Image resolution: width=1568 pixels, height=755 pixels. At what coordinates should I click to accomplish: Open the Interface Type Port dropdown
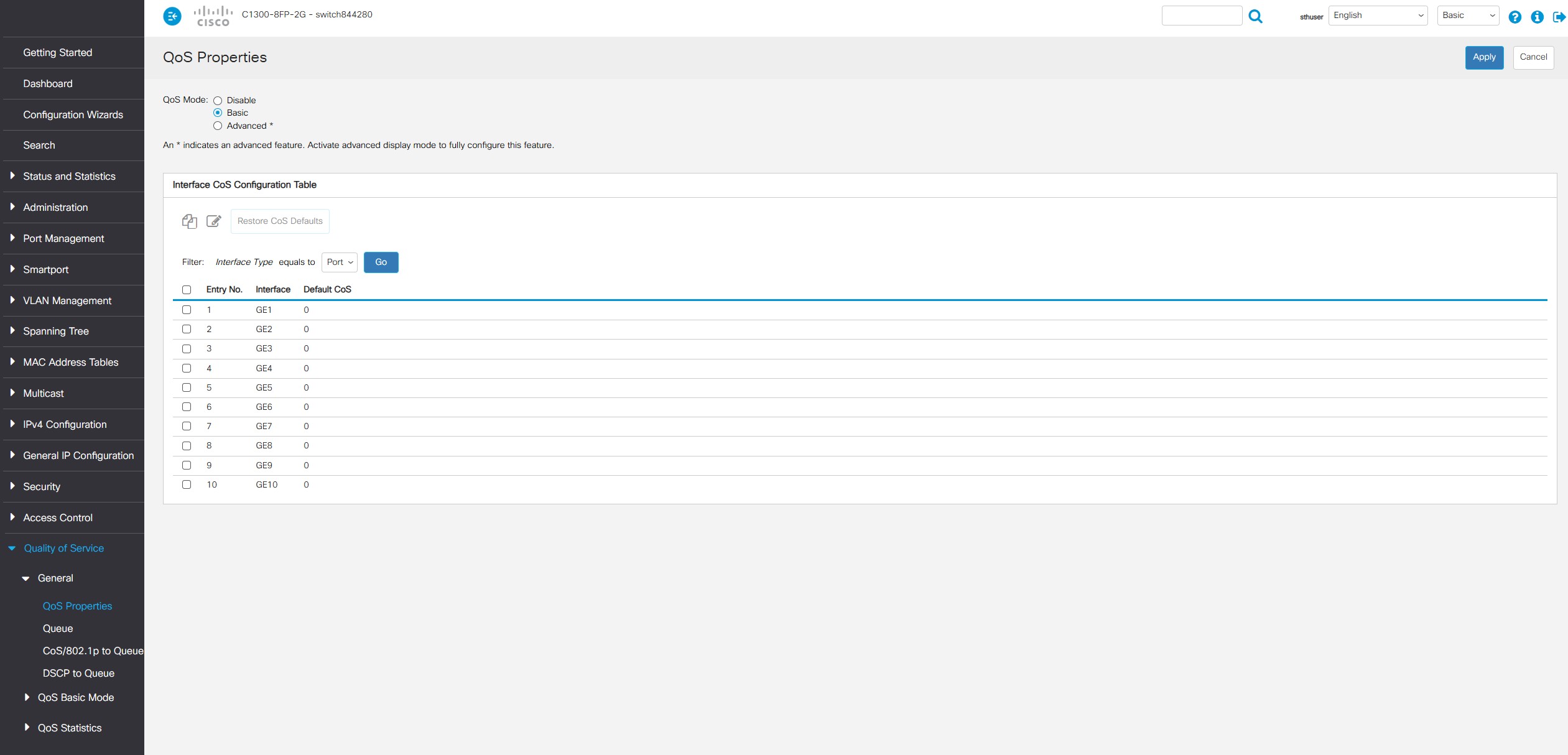pyautogui.click(x=340, y=262)
